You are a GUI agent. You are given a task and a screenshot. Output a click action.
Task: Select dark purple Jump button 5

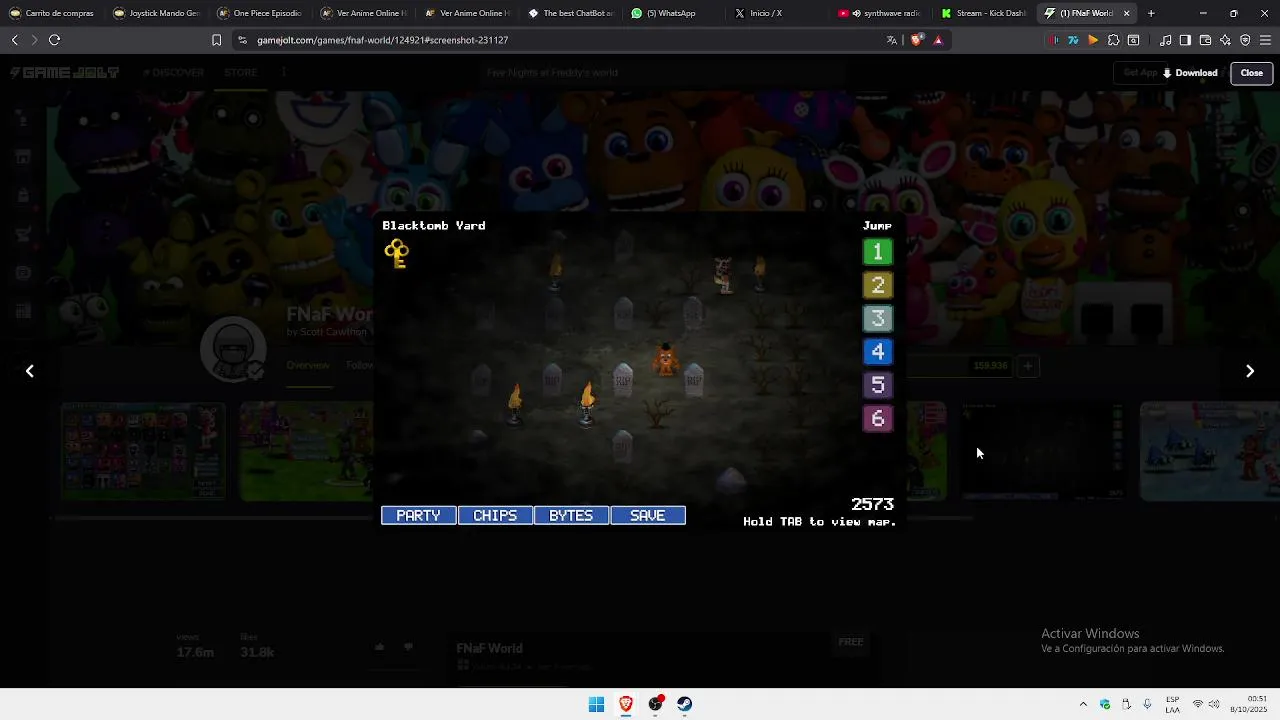[878, 385]
